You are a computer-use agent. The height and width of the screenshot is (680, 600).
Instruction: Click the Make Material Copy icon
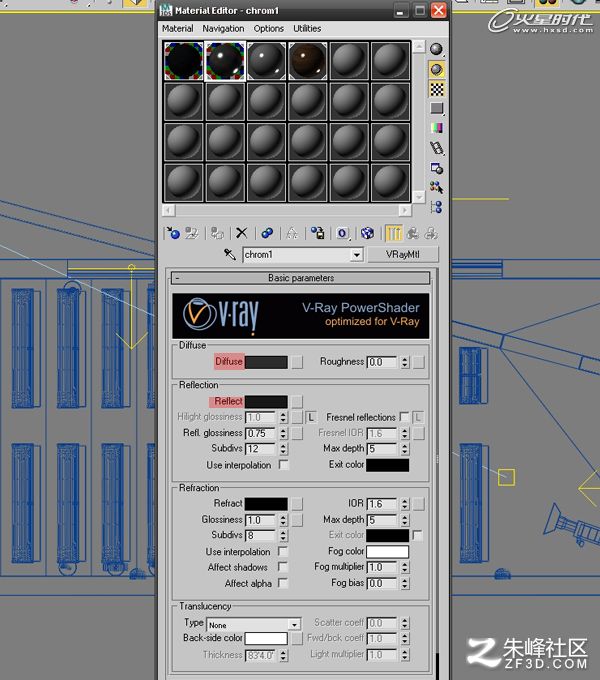pyautogui.click(x=267, y=233)
